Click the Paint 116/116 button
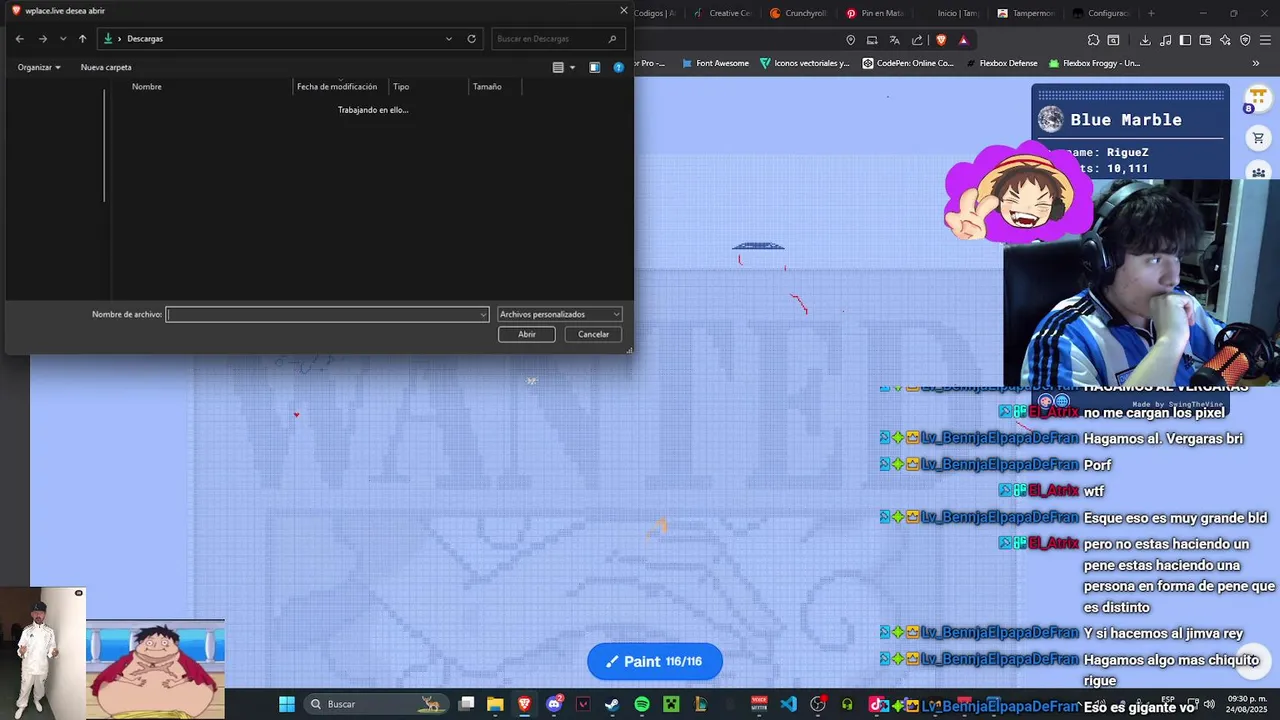1280x720 pixels. [x=655, y=661]
